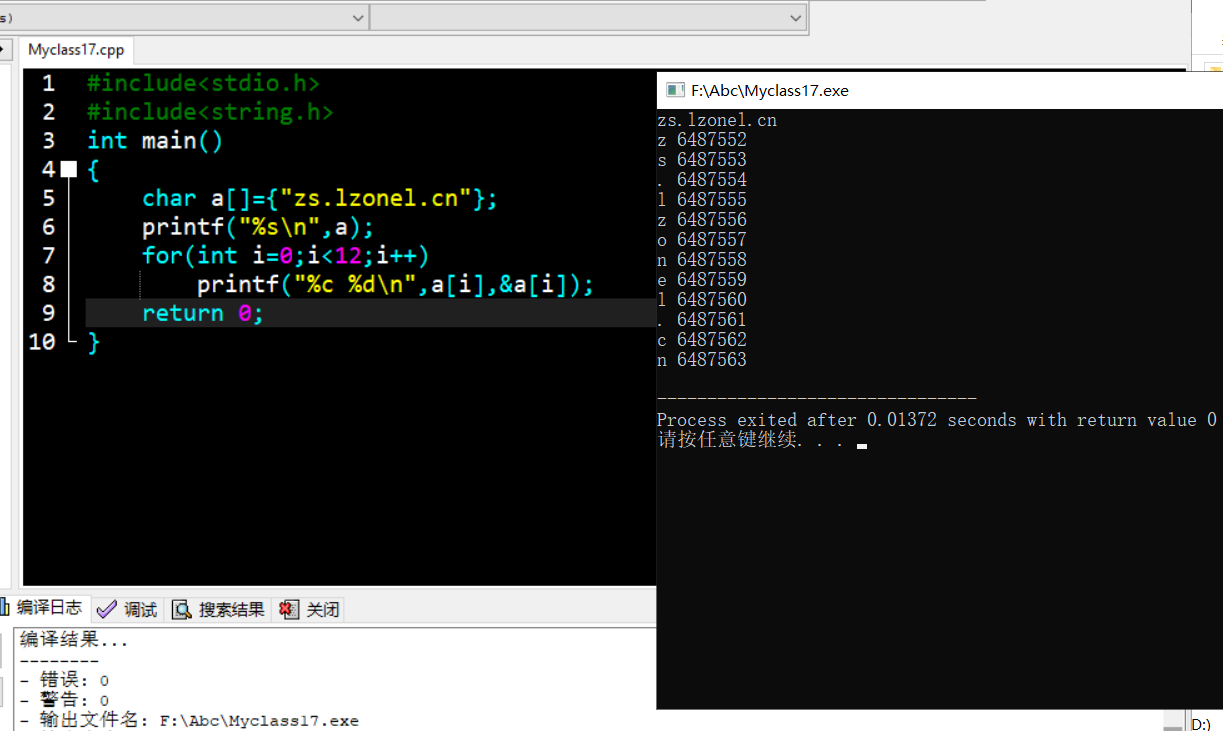Click the Myclass17.exe console window icon
Screen dimensions: 1223x731
point(675,90)
